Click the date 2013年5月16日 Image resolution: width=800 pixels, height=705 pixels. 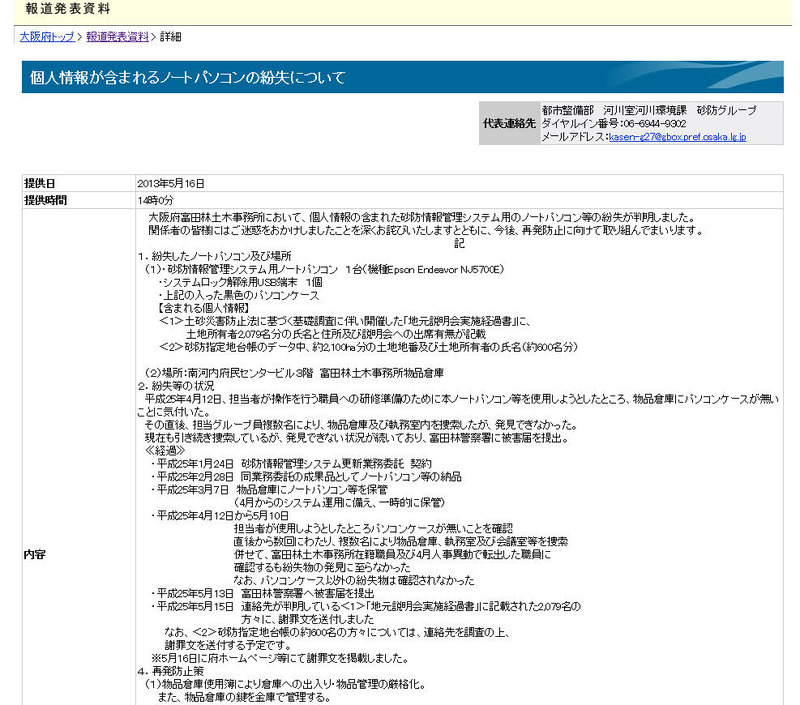pyautogui.click(x=171, y=184)
